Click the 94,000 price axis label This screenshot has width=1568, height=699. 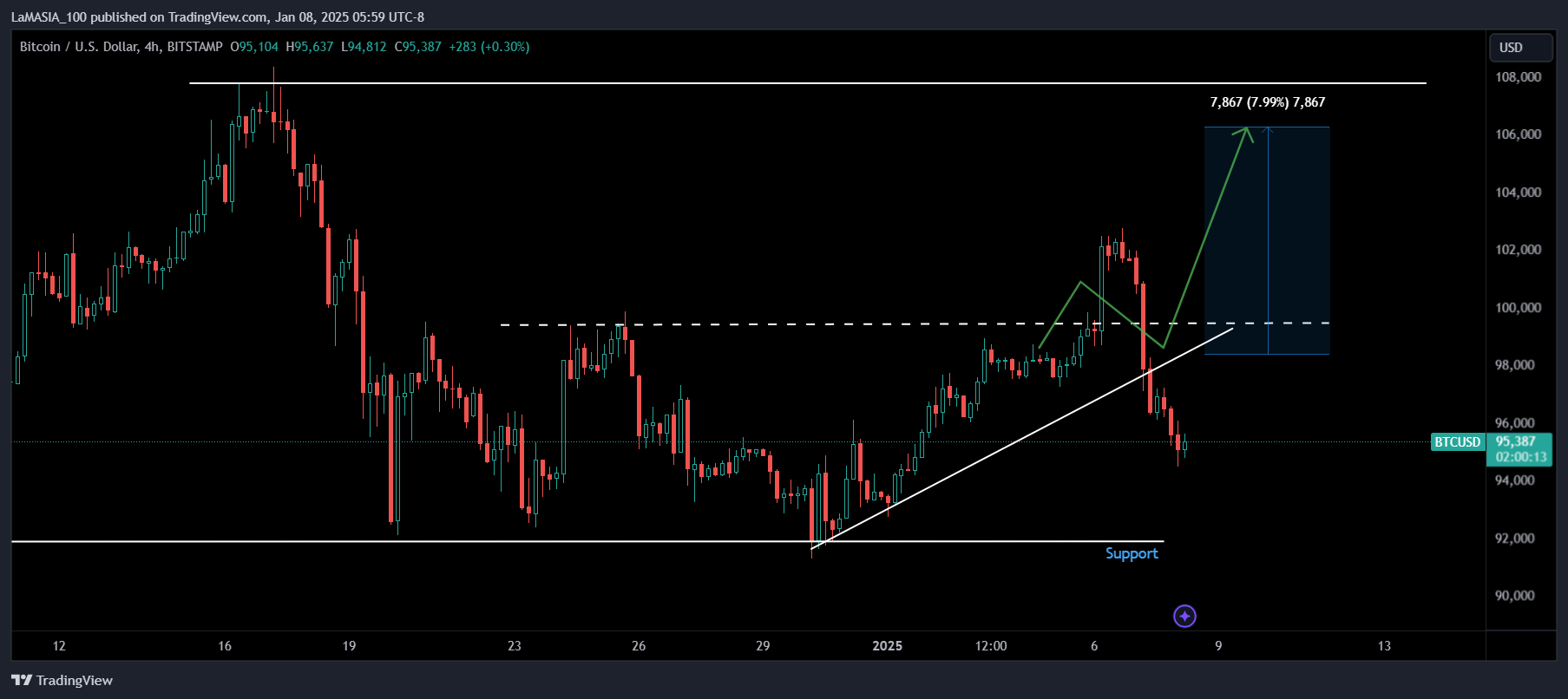pyautogui.click(x=1514, y=480)
